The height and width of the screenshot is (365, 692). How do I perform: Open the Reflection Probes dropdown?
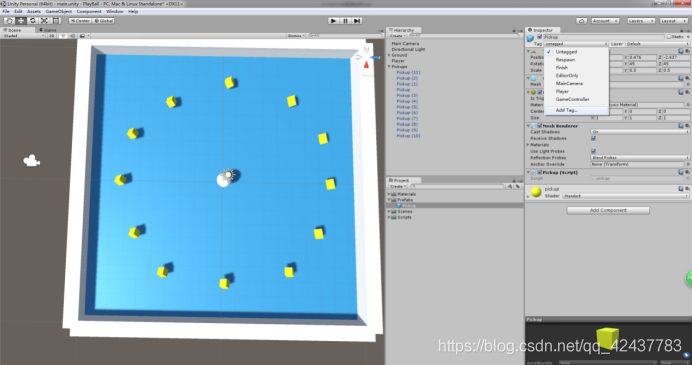(x=640, y=158)
